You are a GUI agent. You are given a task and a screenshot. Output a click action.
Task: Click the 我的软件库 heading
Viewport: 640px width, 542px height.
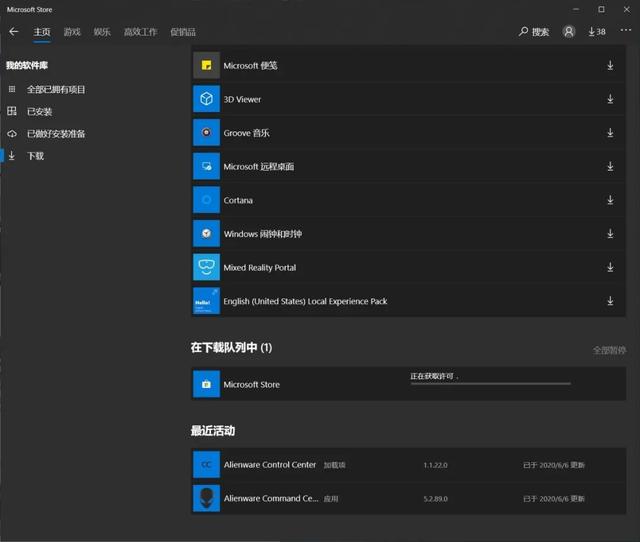click(27, 65)
